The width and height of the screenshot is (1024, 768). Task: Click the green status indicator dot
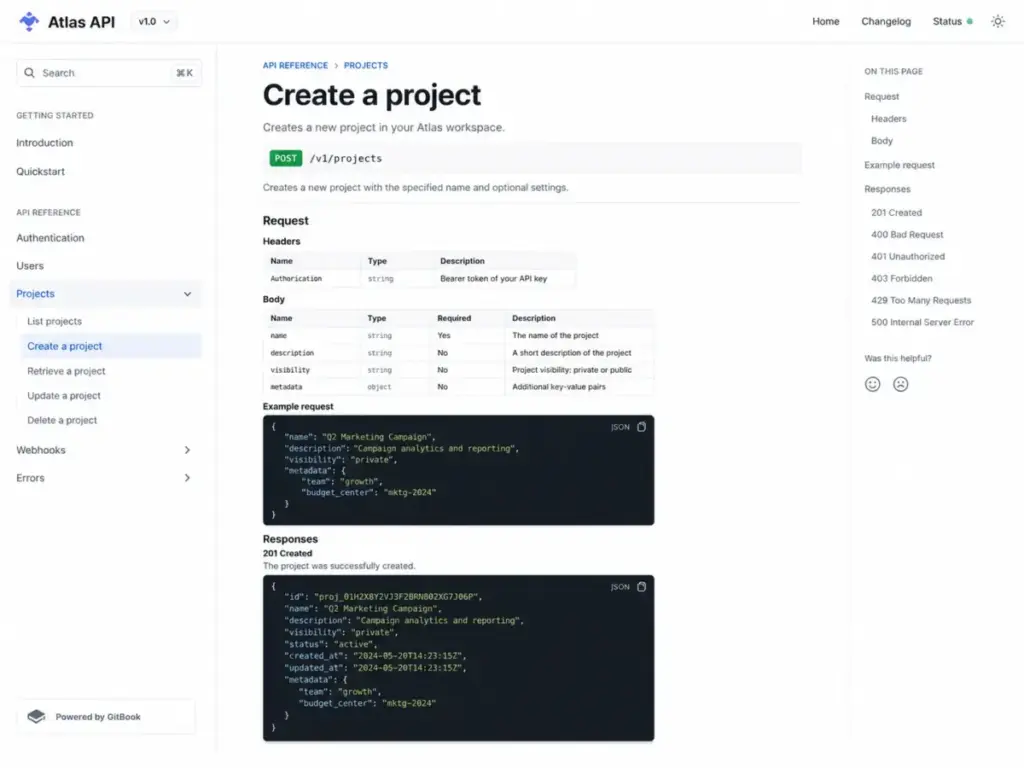click(970, 22)
